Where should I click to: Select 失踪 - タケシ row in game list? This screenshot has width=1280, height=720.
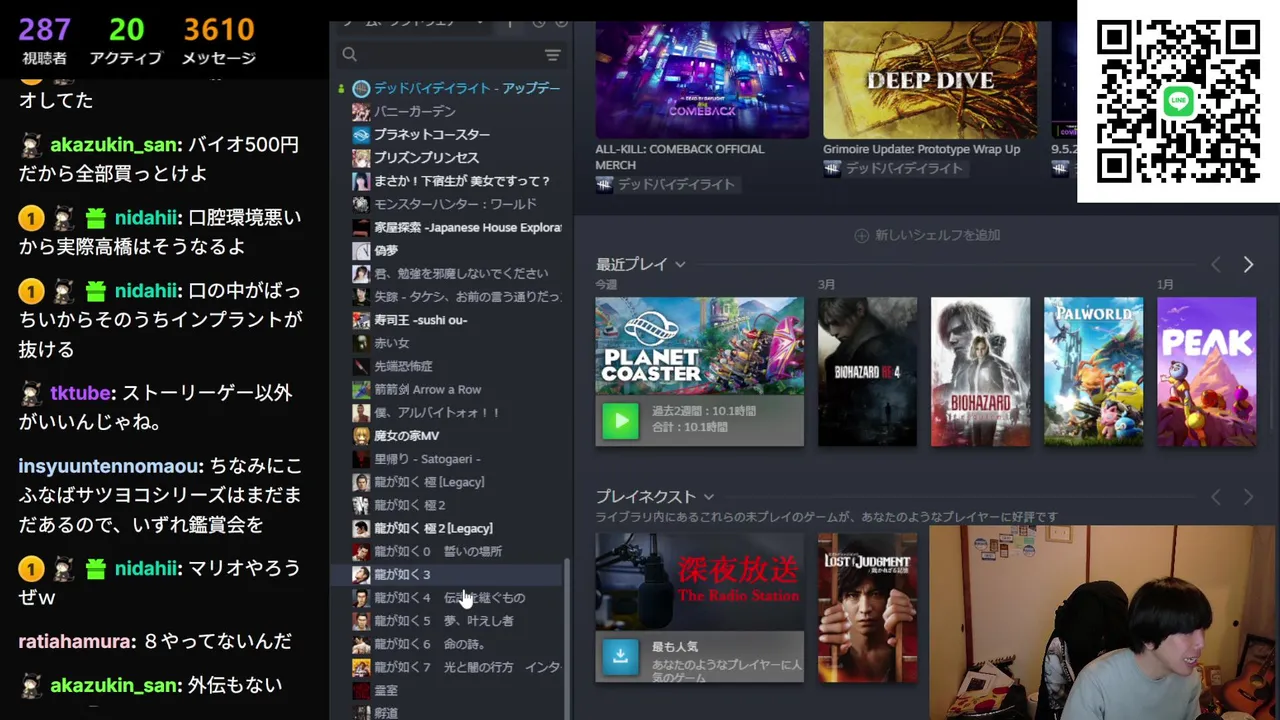tap(457, 297)
